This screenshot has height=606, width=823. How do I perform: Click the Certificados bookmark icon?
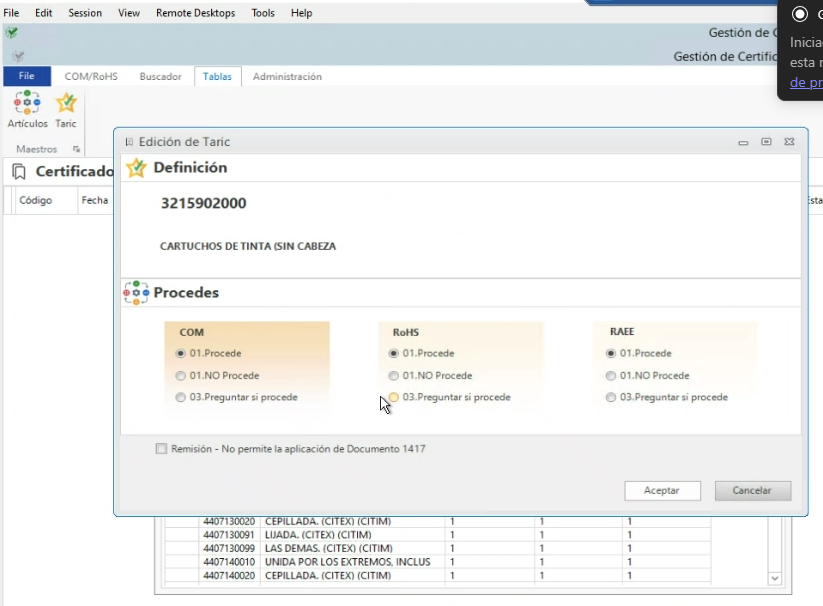19,172
